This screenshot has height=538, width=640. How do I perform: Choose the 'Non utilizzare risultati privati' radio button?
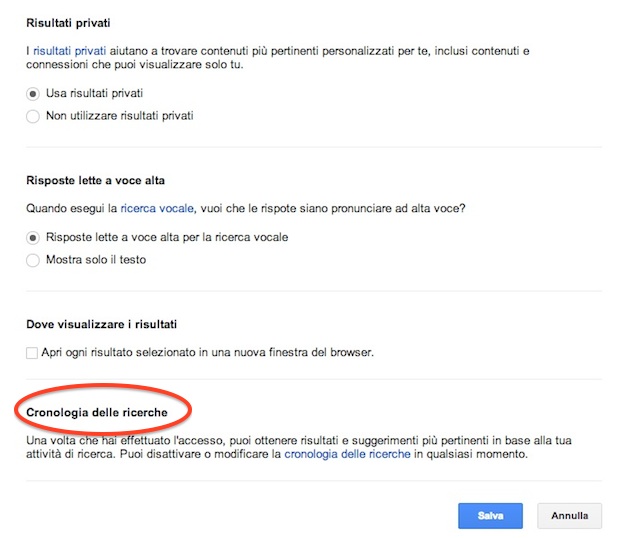tap(33, 116)
